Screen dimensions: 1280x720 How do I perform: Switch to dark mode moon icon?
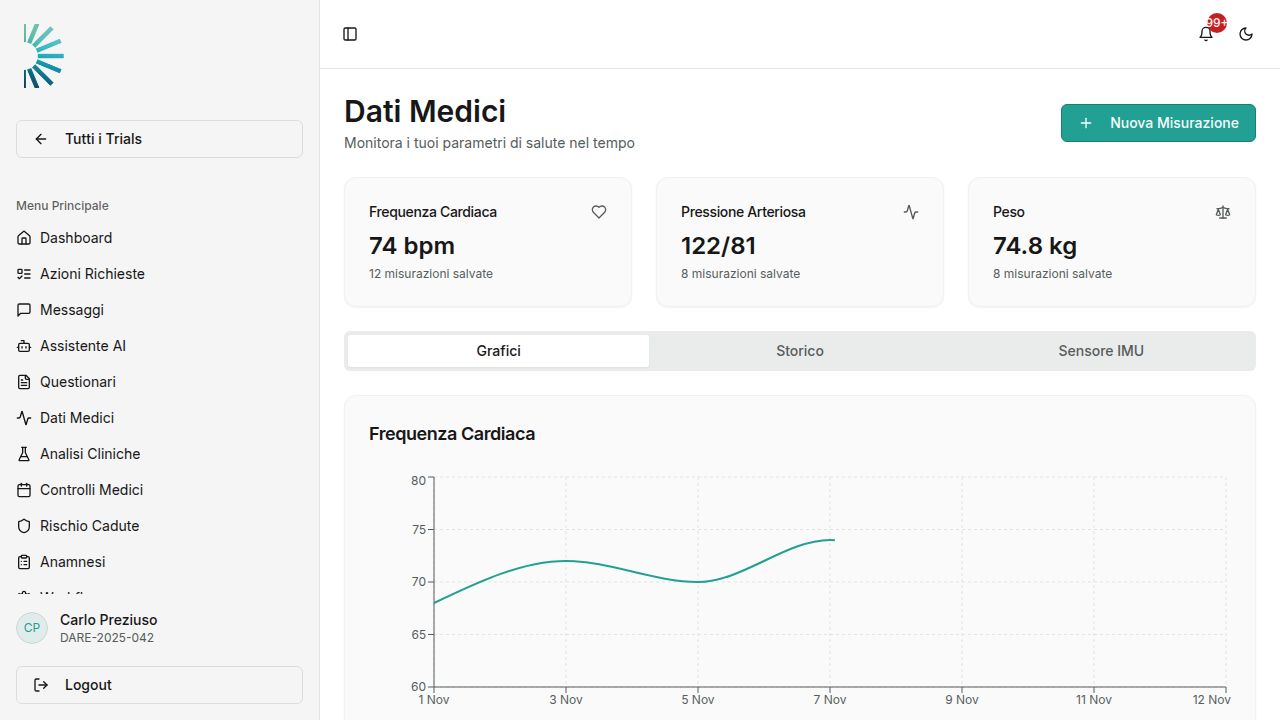1246,34
